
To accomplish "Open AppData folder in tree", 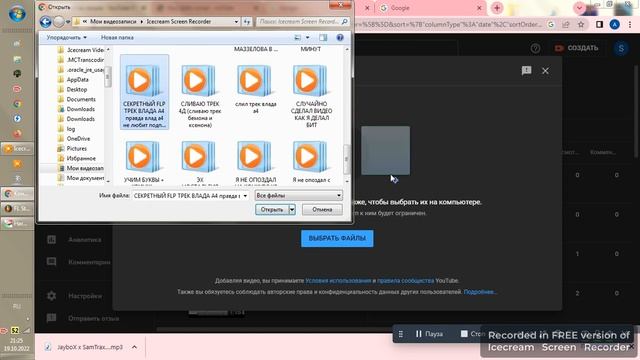I will tap(77, 80).
